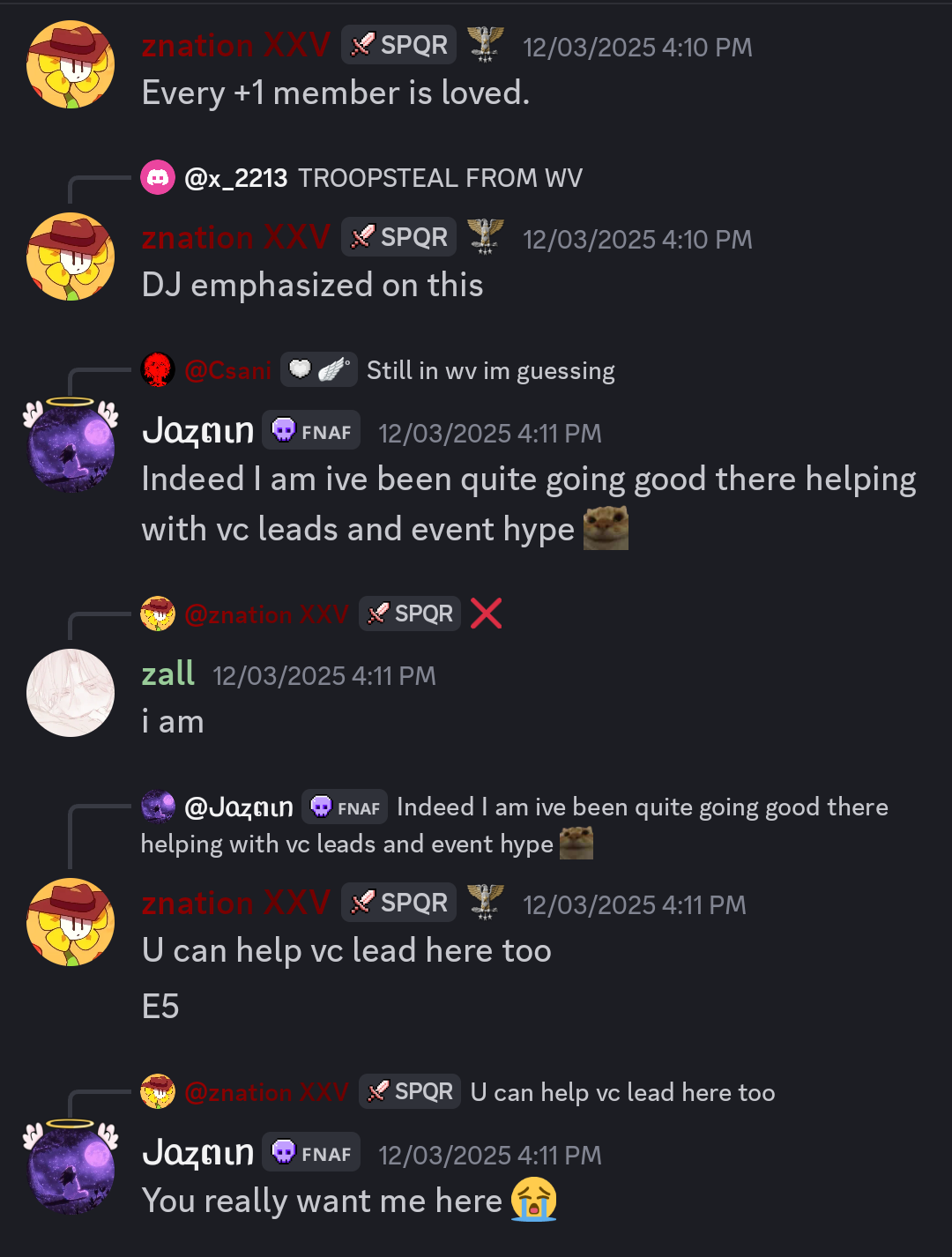Click the pink Discord avatar next to @x_2213

click(x=158, y=178)
